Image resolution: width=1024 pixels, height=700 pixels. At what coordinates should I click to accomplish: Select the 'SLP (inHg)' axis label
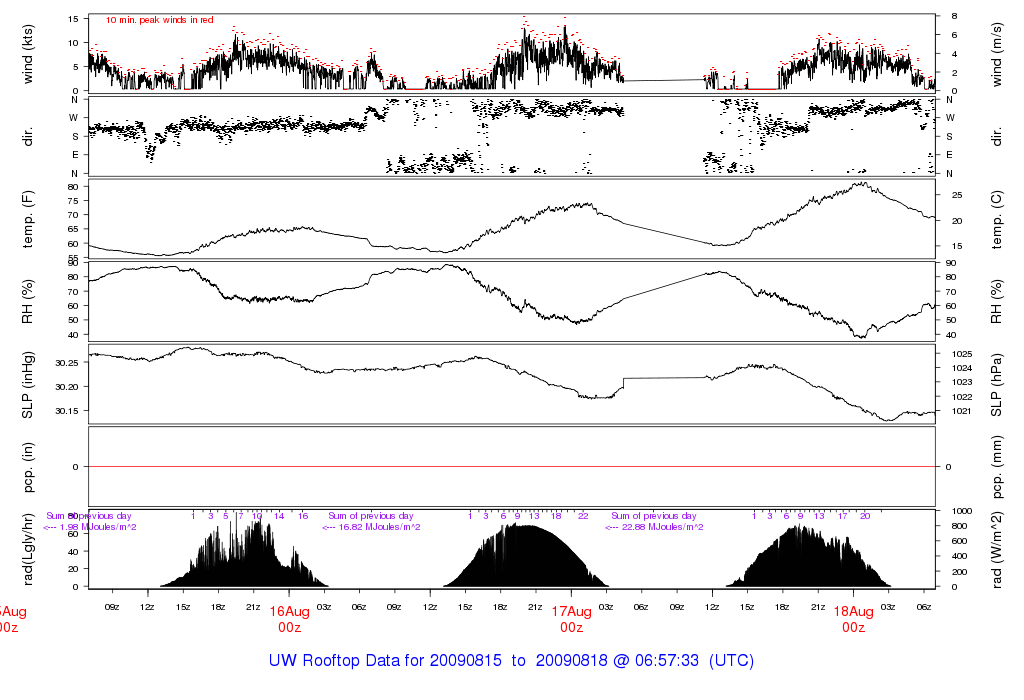pos(27,385)
